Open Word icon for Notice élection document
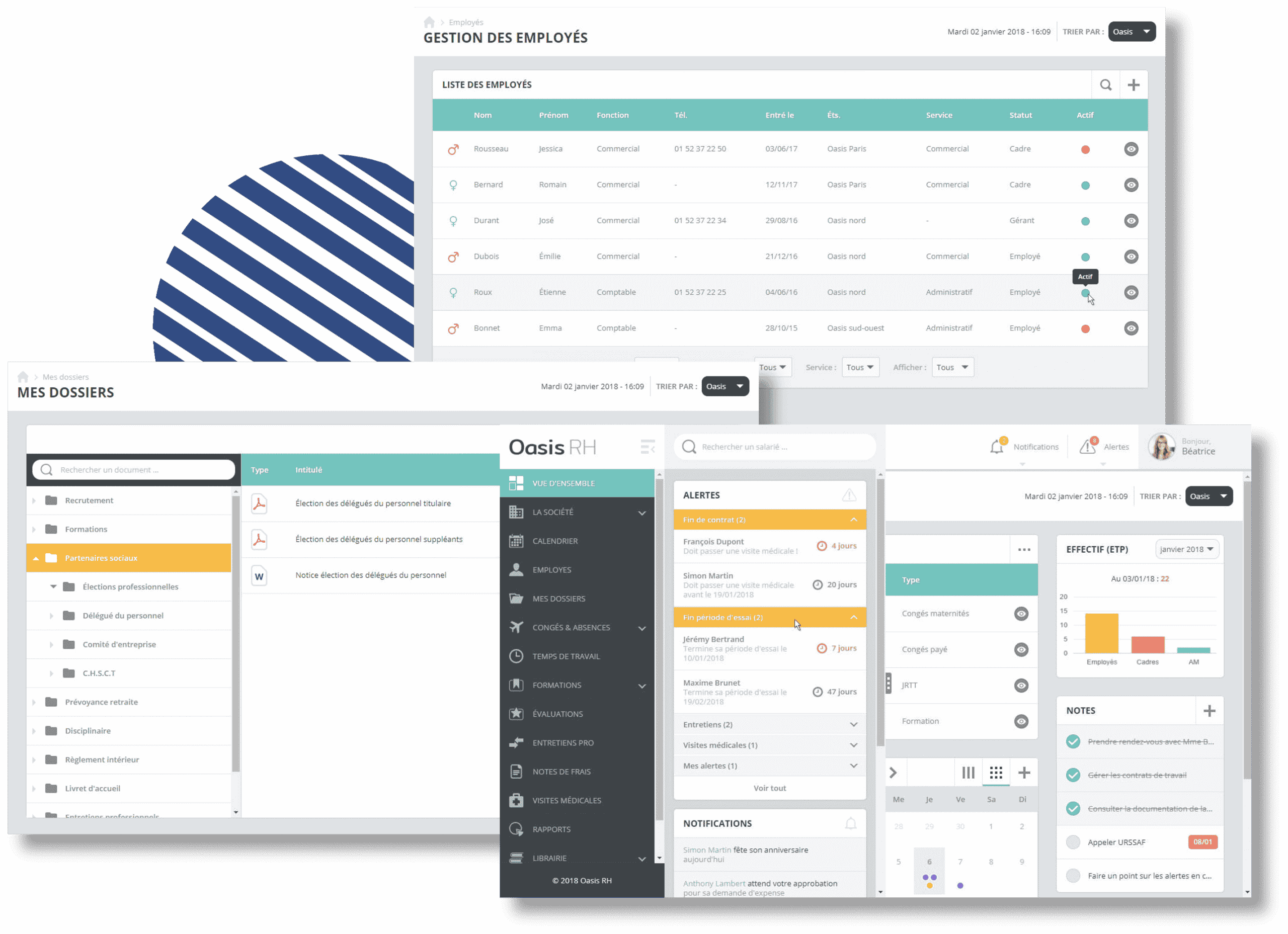The width and height of the screenshot is (1288, 934). 259,576
